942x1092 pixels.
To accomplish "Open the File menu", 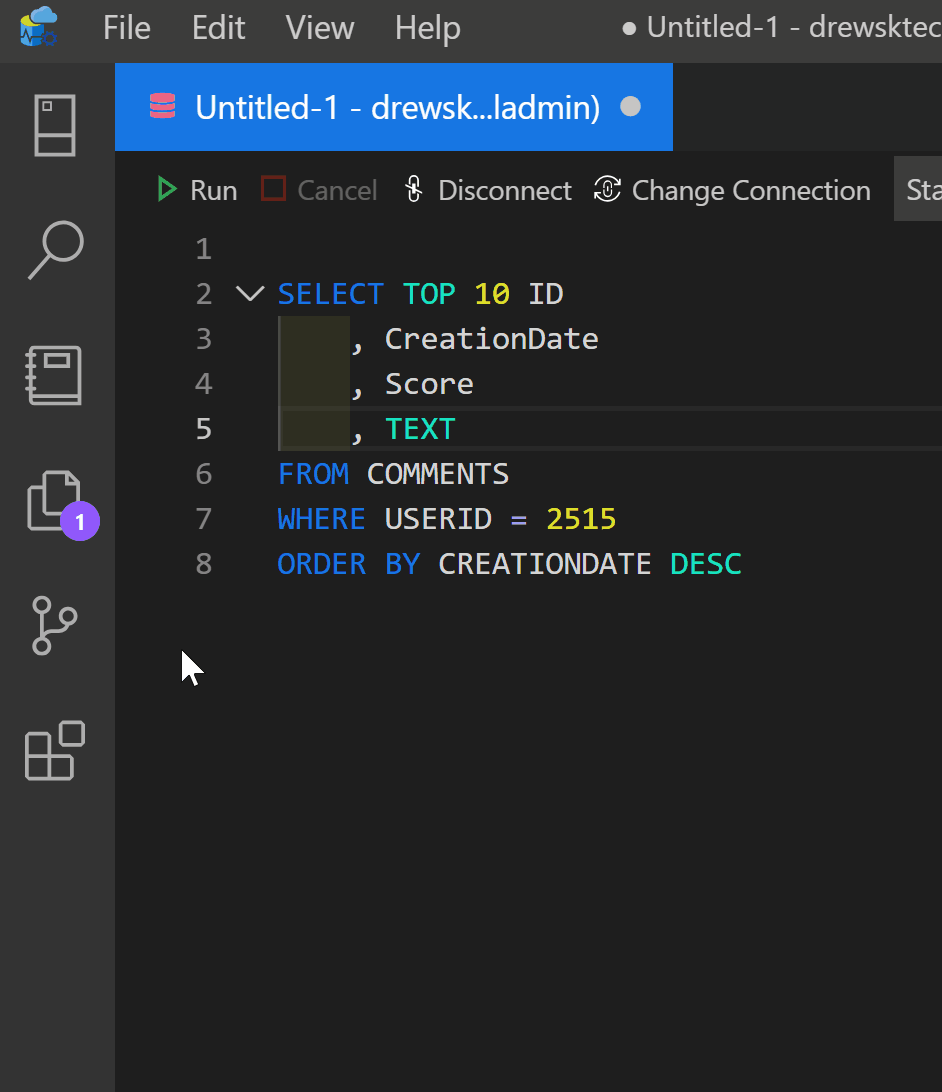I will (127, 28).
